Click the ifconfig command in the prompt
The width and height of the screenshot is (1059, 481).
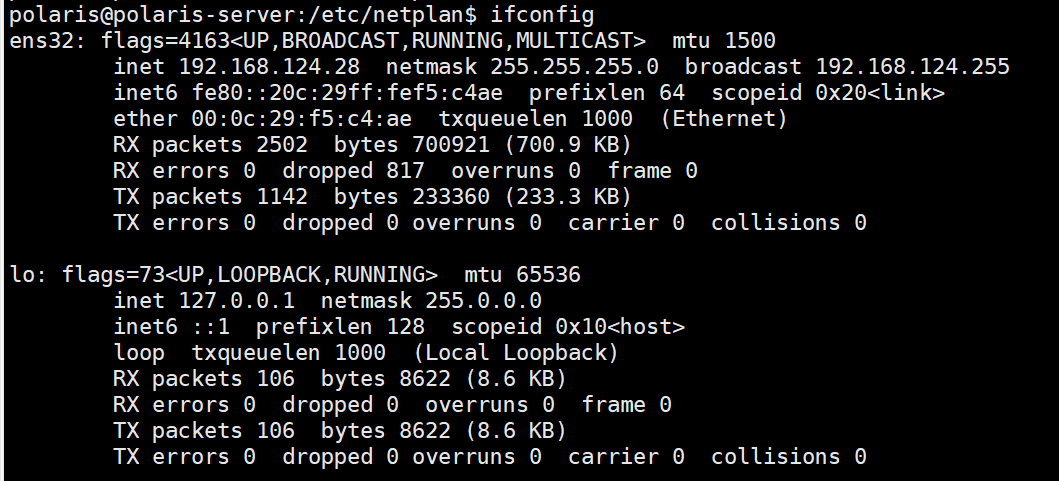click(542, 15)
